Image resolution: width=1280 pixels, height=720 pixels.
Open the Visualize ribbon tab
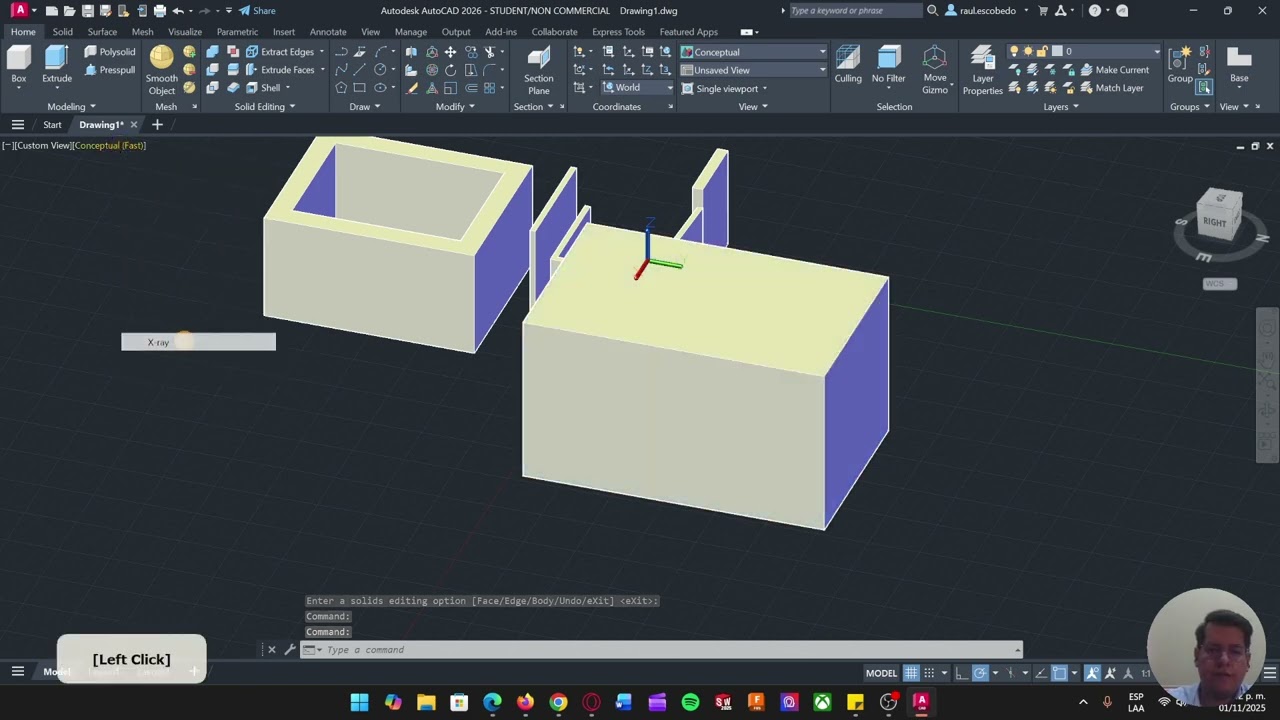click(185, 32)
